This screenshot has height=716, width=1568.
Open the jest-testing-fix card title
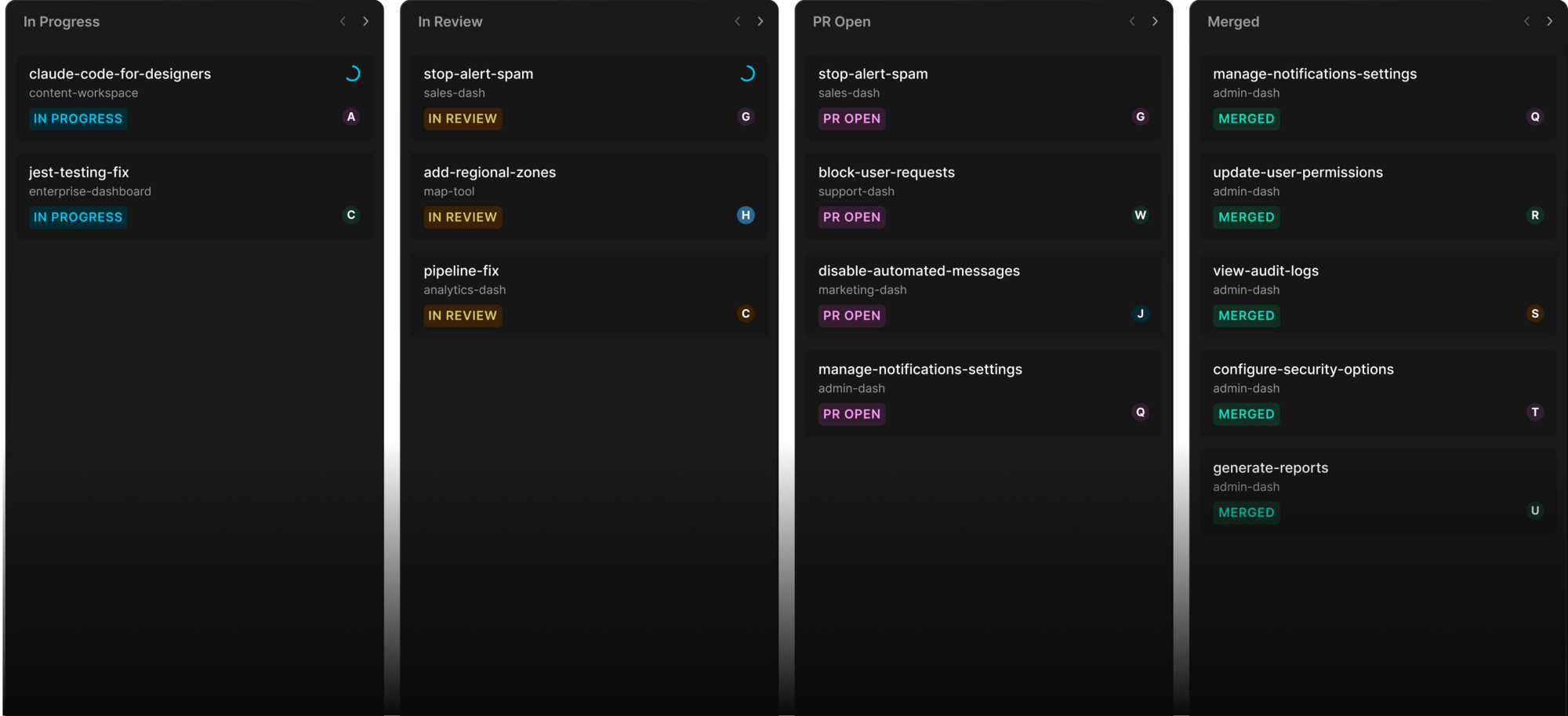(79, 173)
